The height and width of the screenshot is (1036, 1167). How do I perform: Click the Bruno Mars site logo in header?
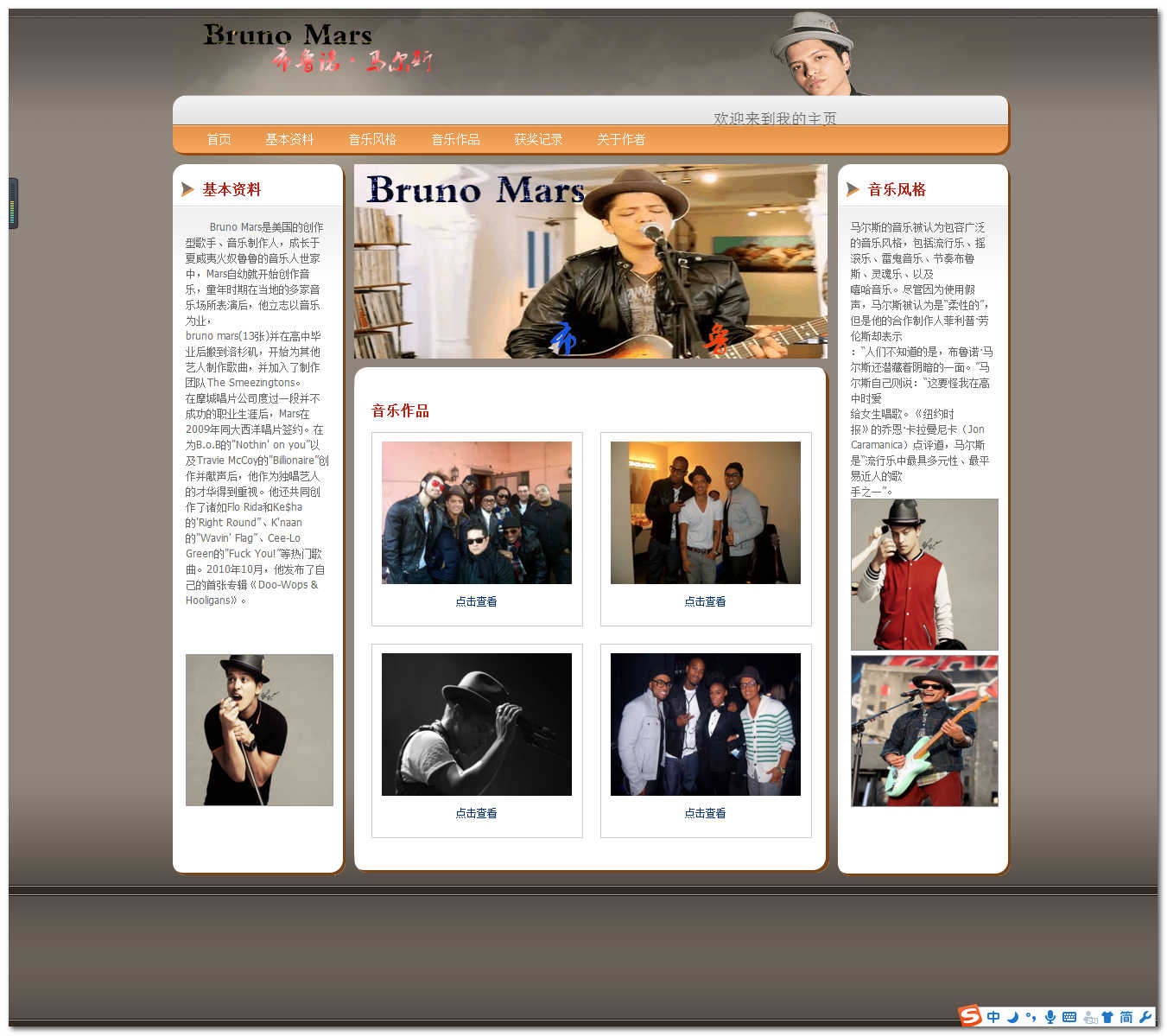click(317, 48)
